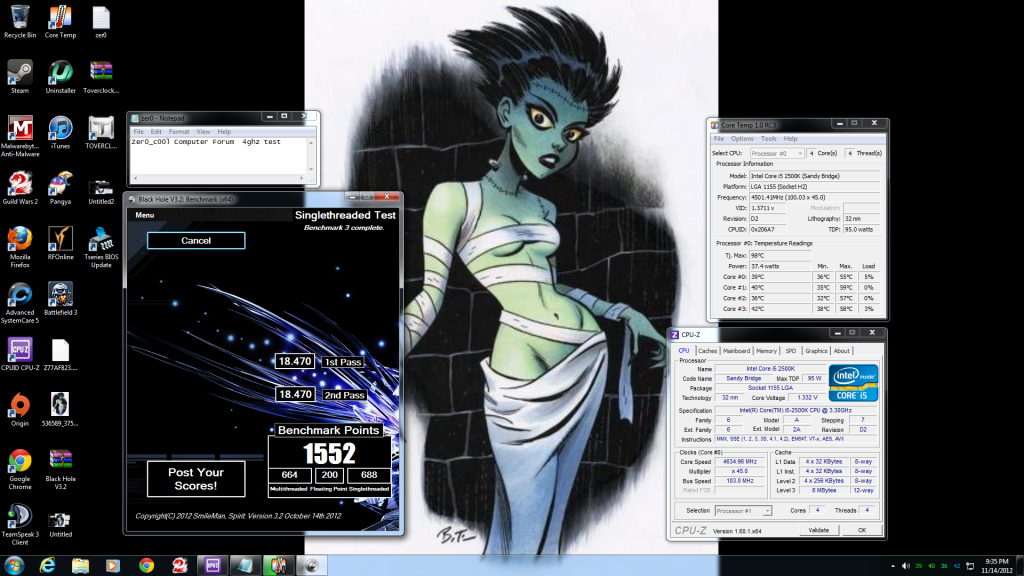Open the Core Temp desktop shortcut

pos(60,22)
